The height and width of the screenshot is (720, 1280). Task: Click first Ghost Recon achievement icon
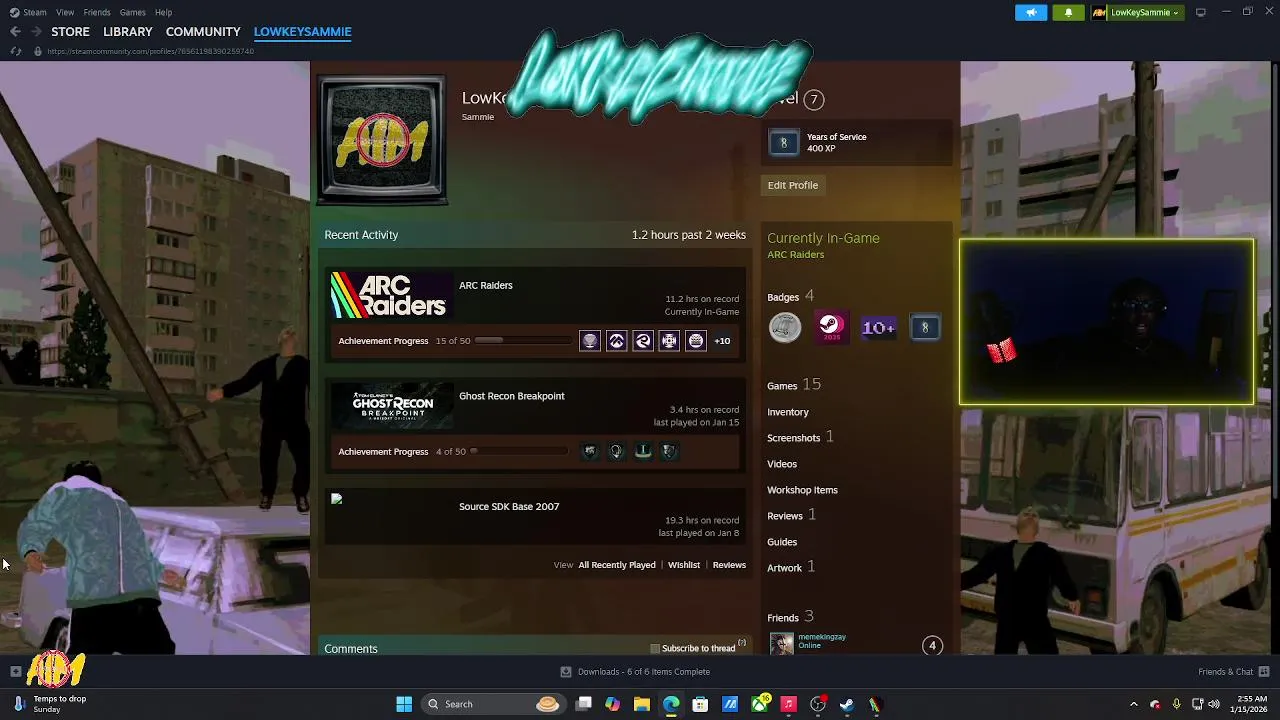(x=590, y=452)
